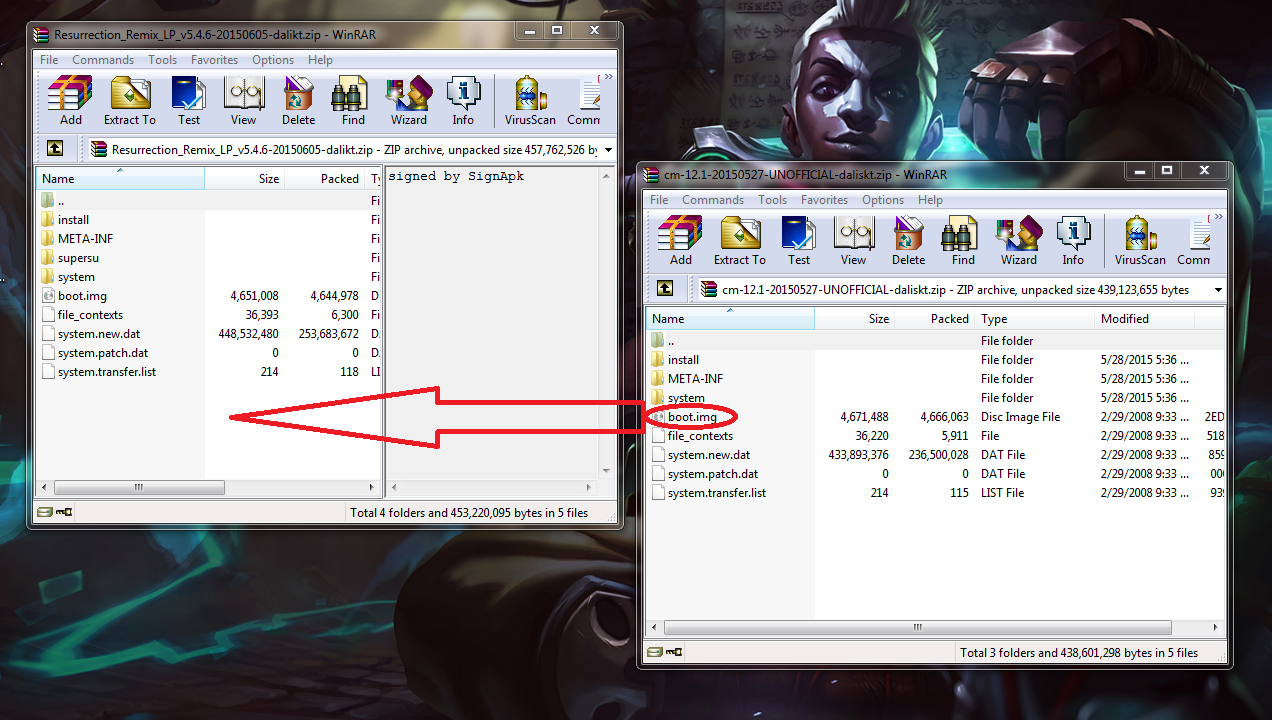Open Commands menu in Resurrection_Remix window

(103, 60)
